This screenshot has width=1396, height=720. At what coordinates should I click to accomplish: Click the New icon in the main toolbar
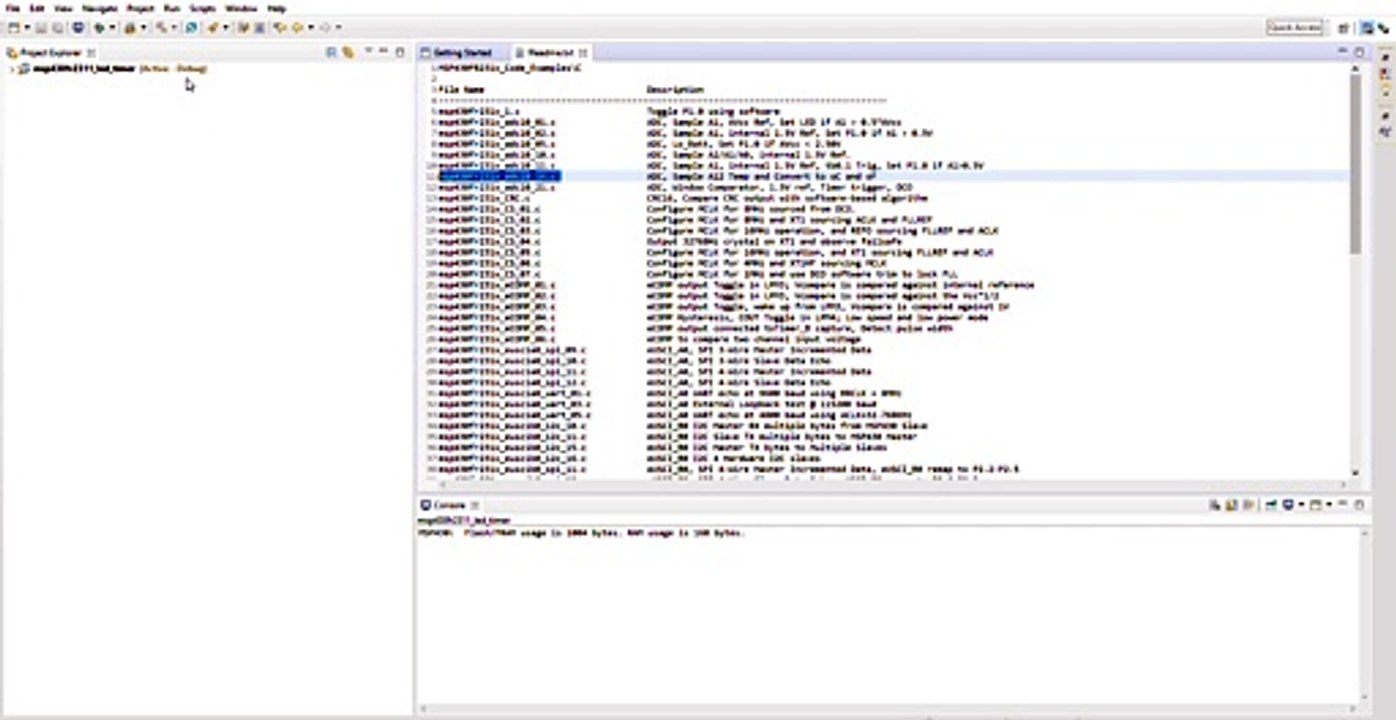point(13,27)
